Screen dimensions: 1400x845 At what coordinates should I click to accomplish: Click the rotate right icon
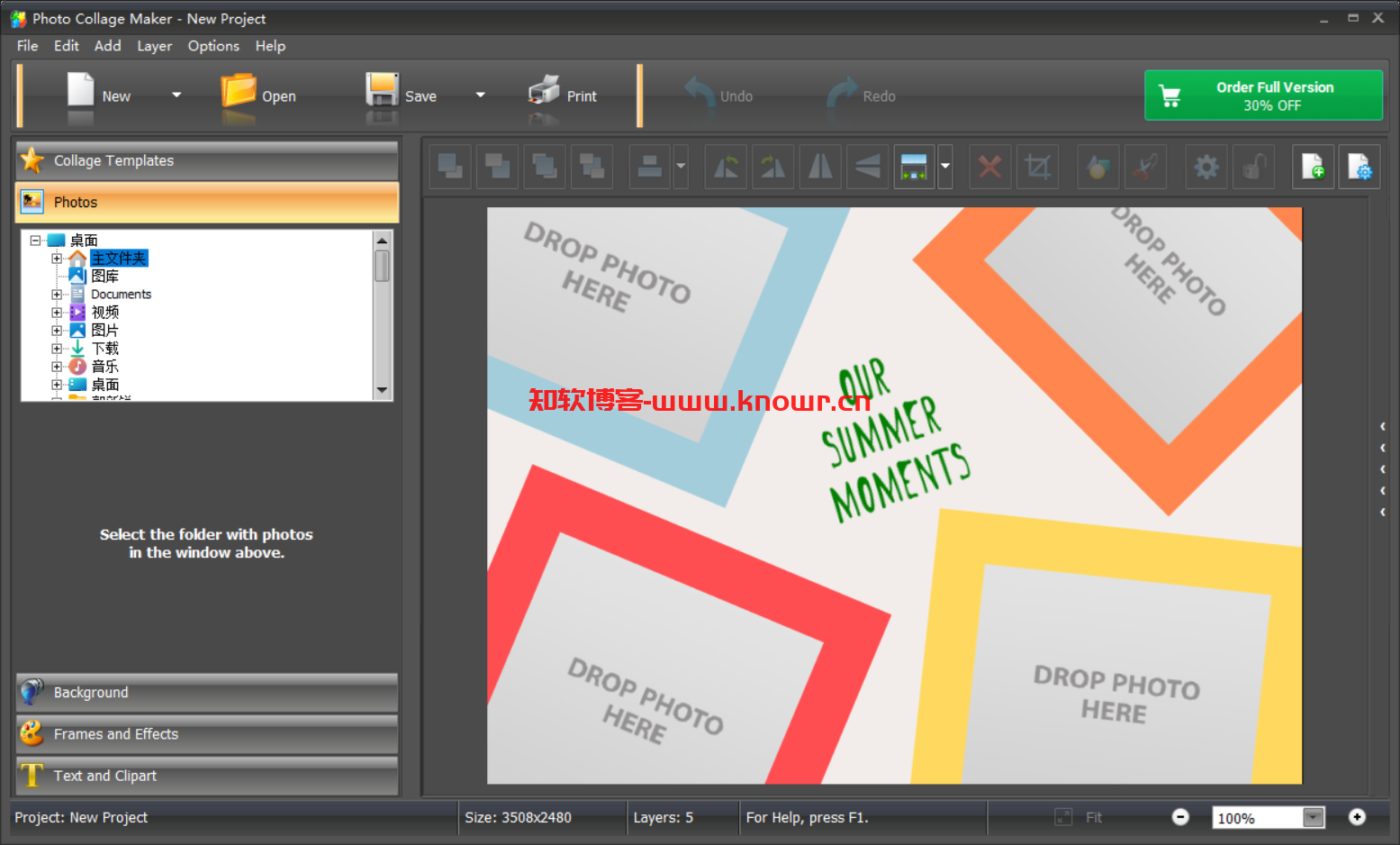pyautogui.click(x=772, y=167)
